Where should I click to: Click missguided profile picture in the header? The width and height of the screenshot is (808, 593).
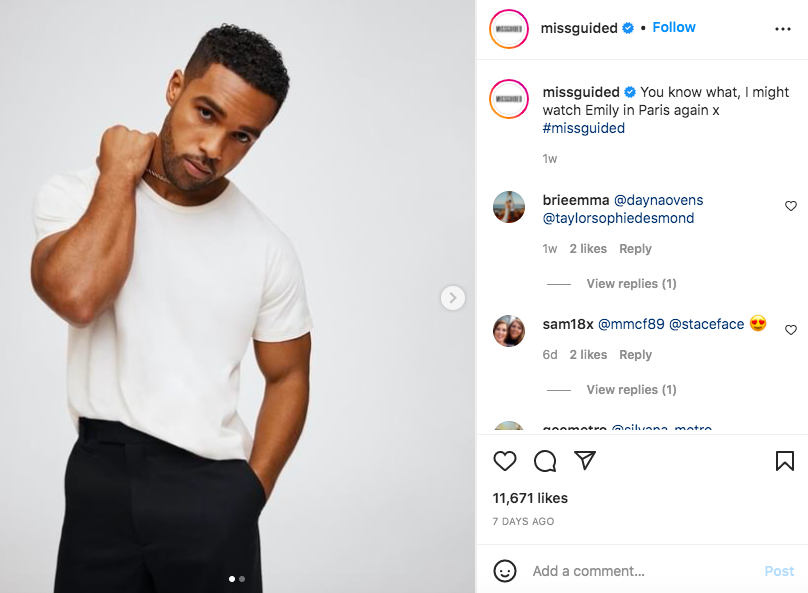(x=509, y=28)
